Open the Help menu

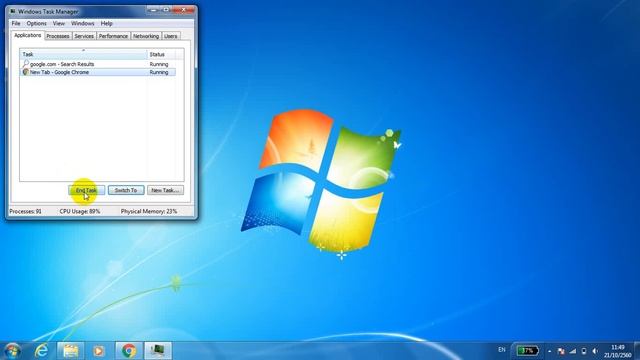107,24
